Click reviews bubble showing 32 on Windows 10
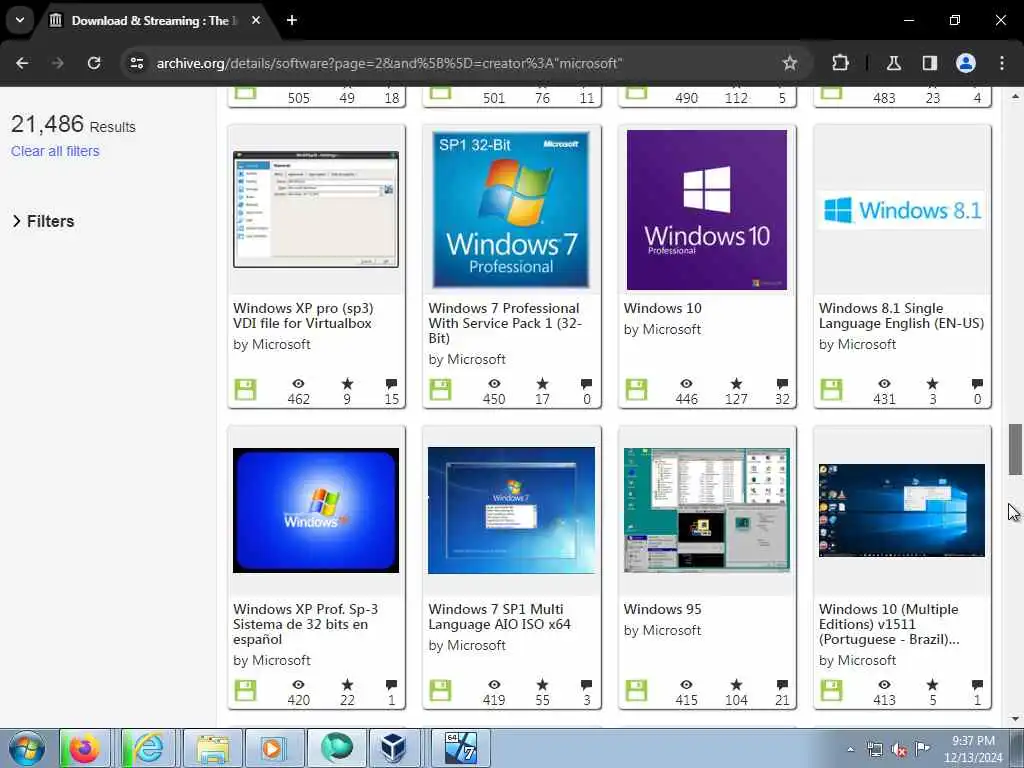The width and height of the screenshot is (1024, 768). pyautogui.click(x=782, y=383)
